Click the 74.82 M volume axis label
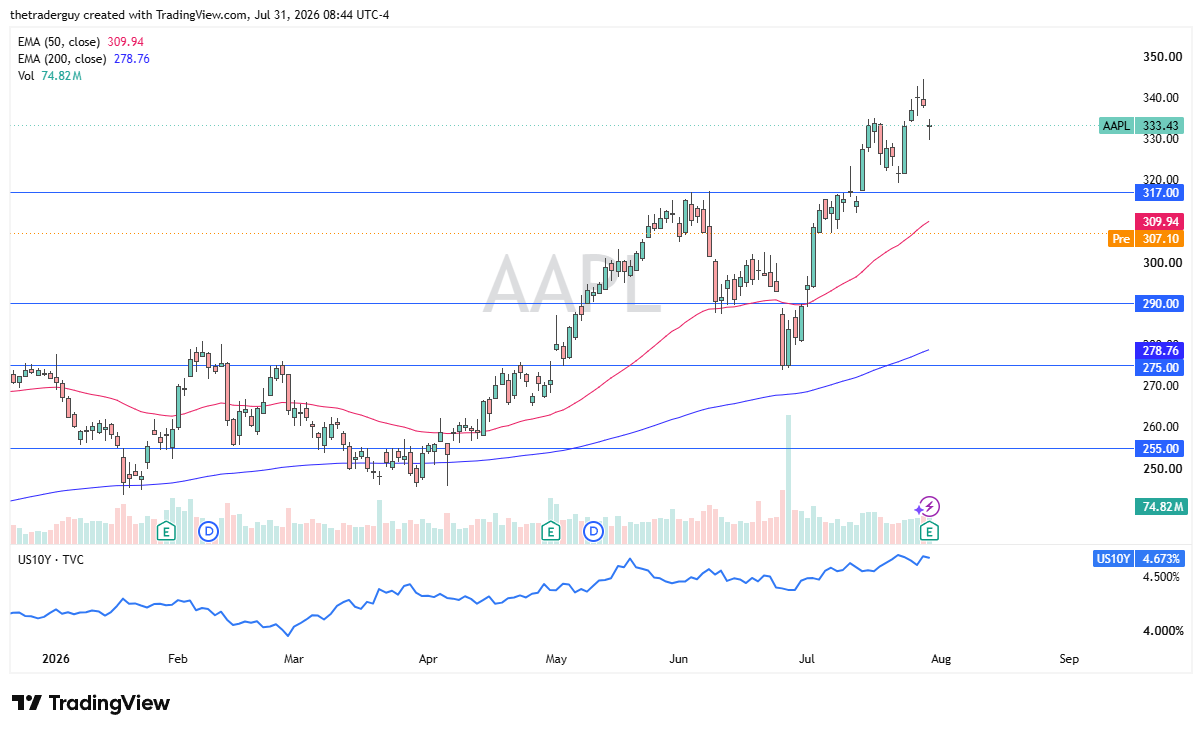The width and height of the screenshot is (1202, 733). click(x=1161, y=507)
